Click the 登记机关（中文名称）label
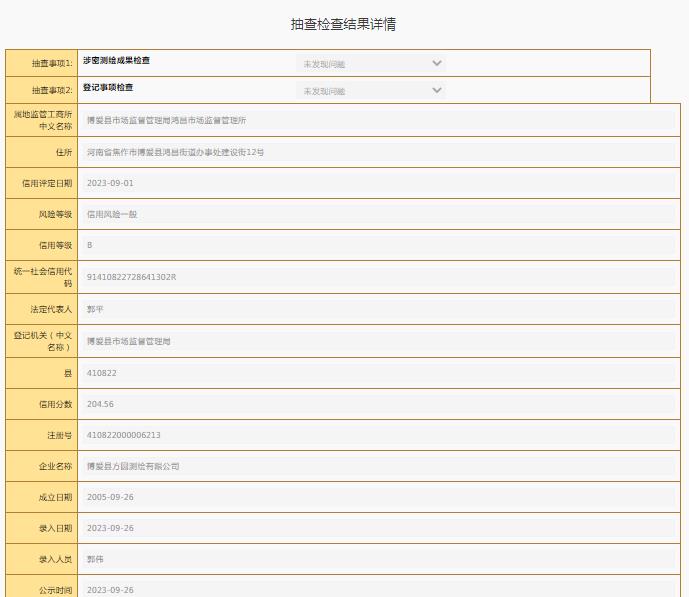 point(43,341)
